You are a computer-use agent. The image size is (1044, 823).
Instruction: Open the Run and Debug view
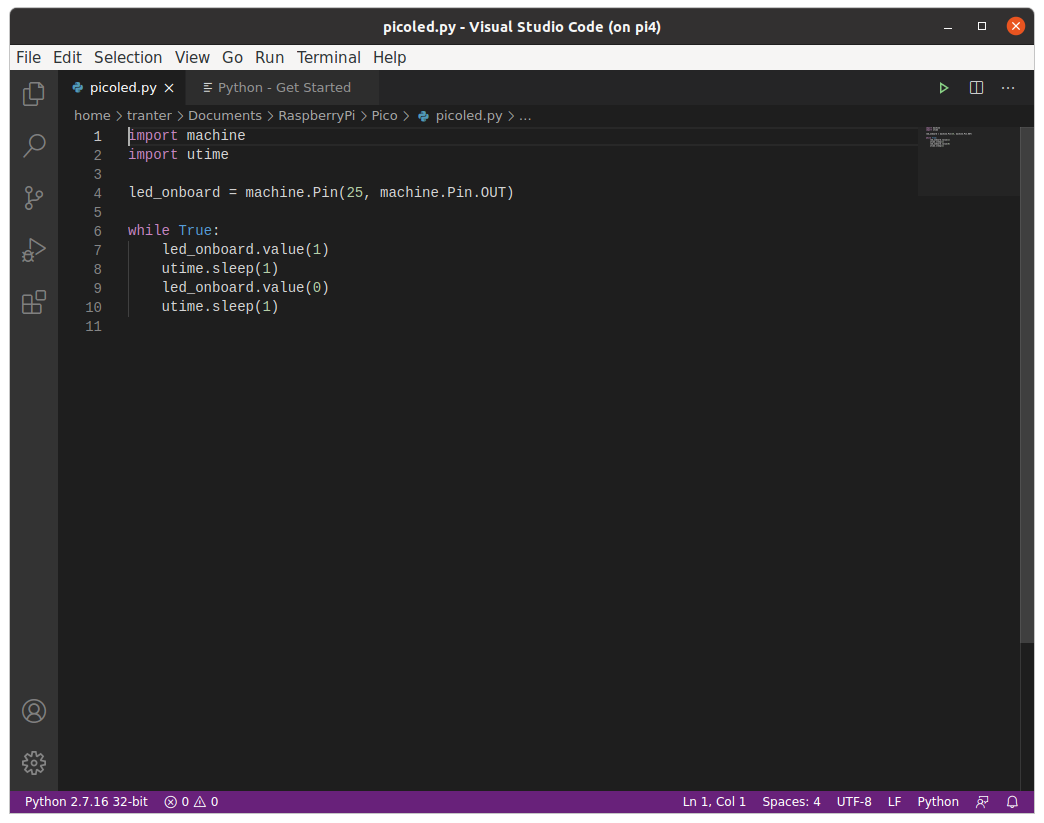[x=34, y=250]
